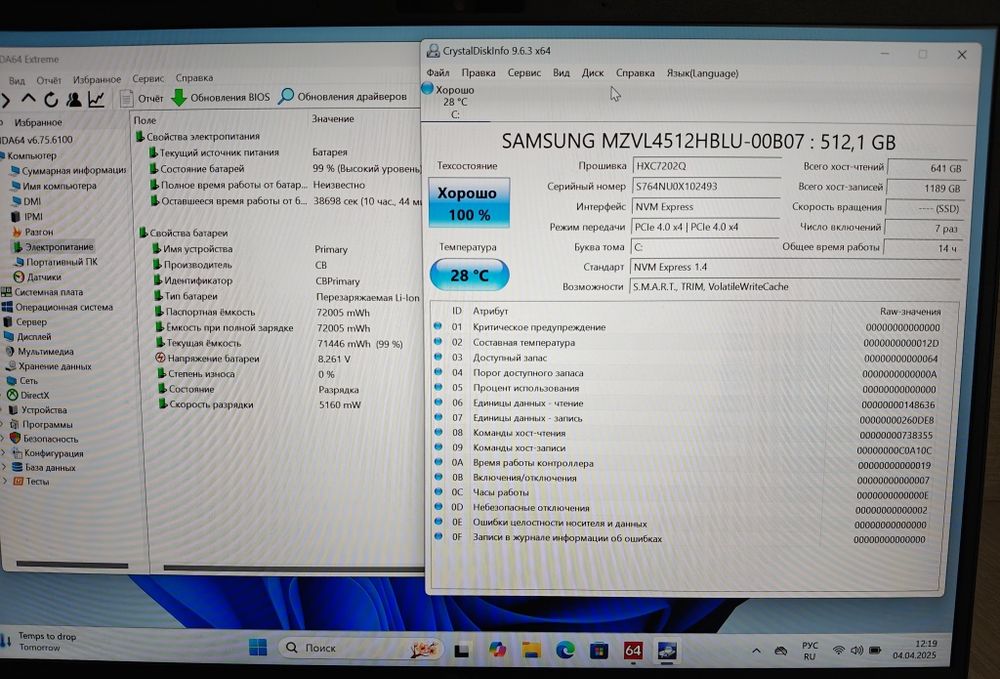The width and height of the screenshot is (1000, 679).
Task: Click the CrystalDiskInfo taskbar icon
Action: [667, 651]
